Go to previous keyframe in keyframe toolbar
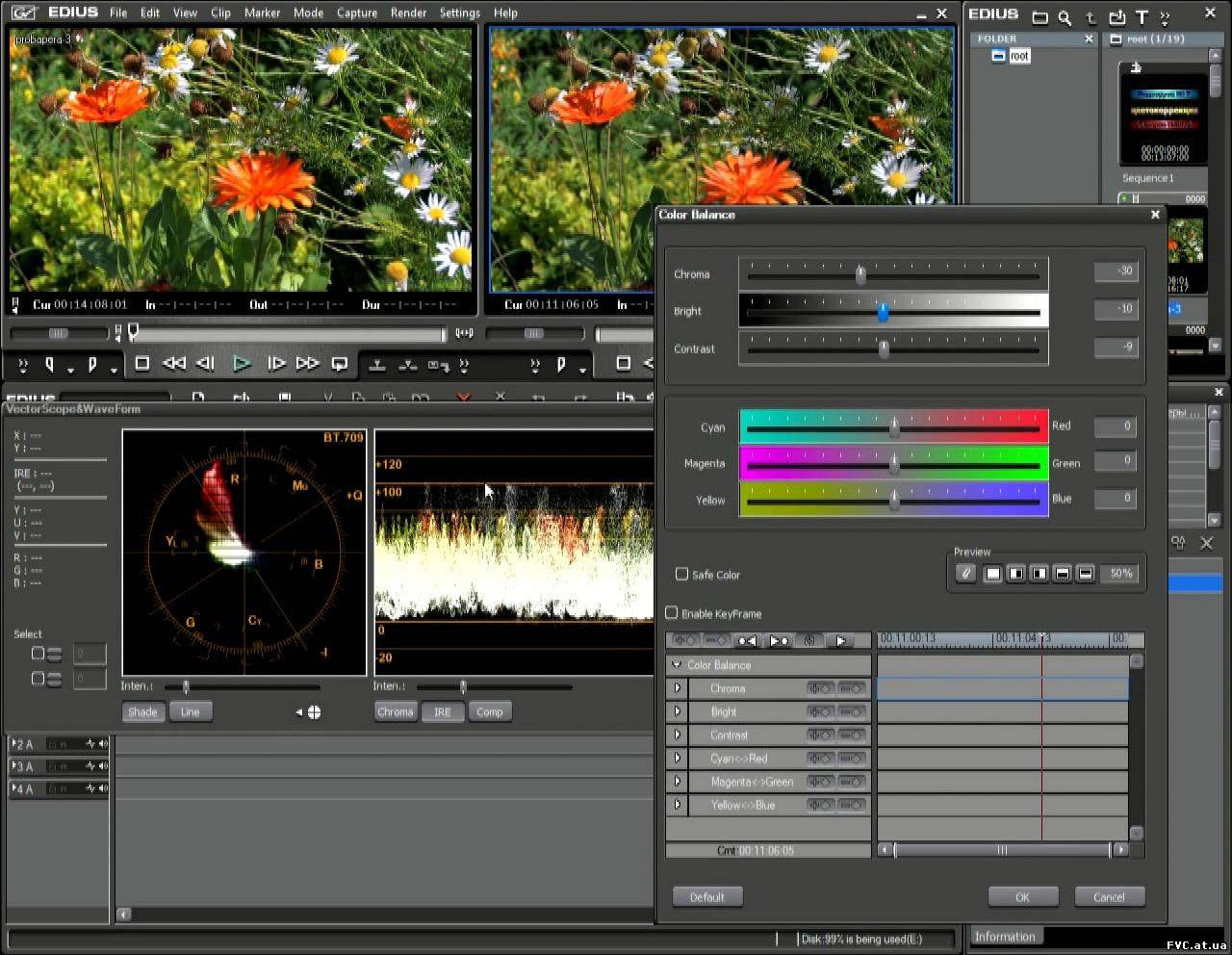This screenshot has height=955, width=1232. coord(747,640)
